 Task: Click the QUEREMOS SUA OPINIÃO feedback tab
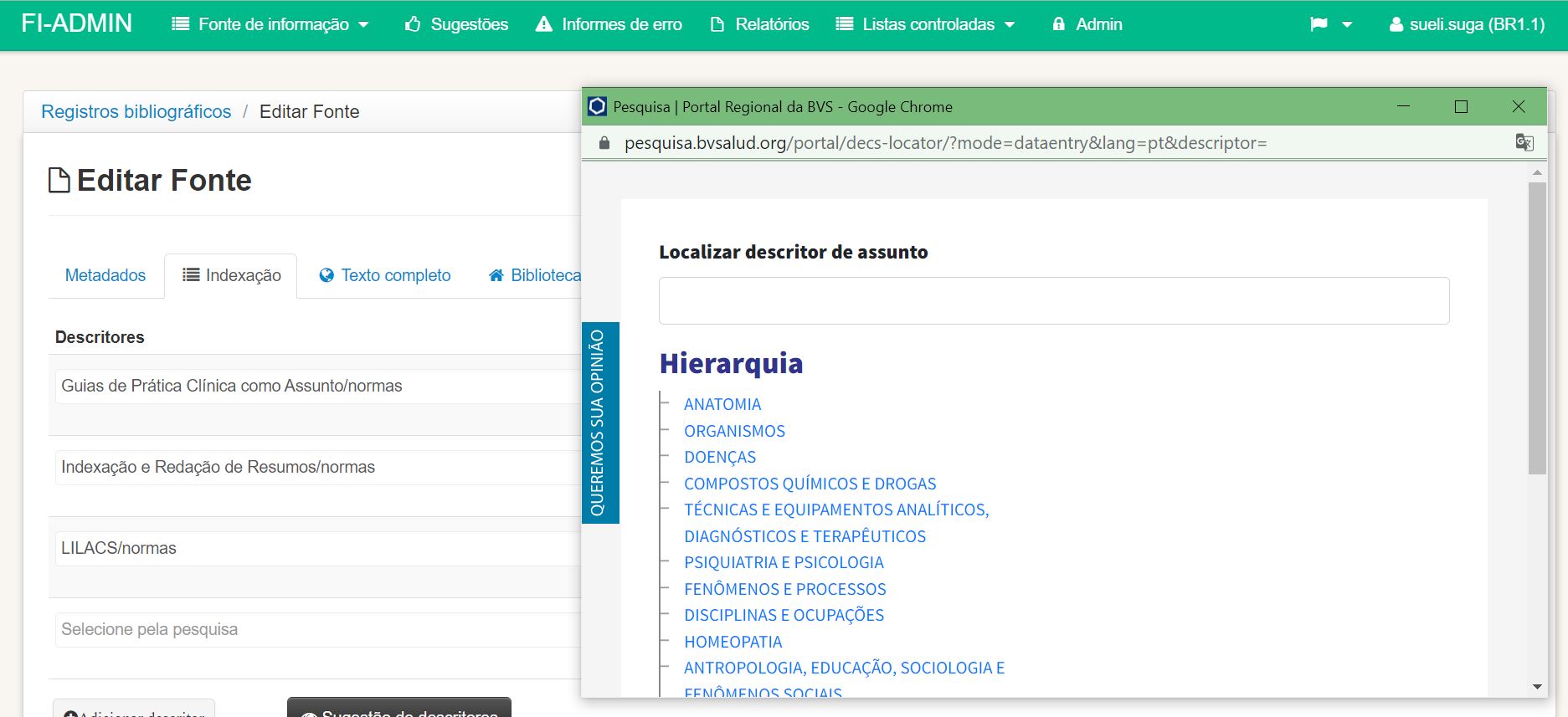[x=600, y=423]
